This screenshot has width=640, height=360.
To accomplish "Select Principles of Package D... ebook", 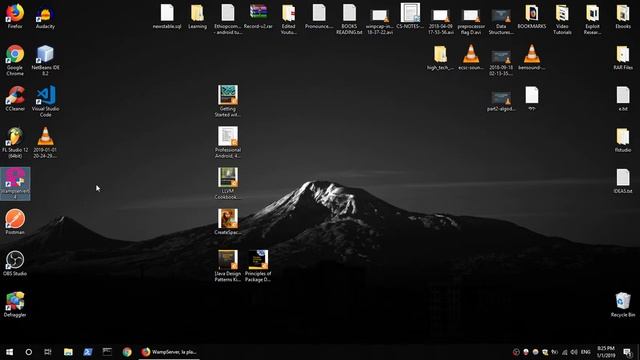I will (x=258, y=266).
